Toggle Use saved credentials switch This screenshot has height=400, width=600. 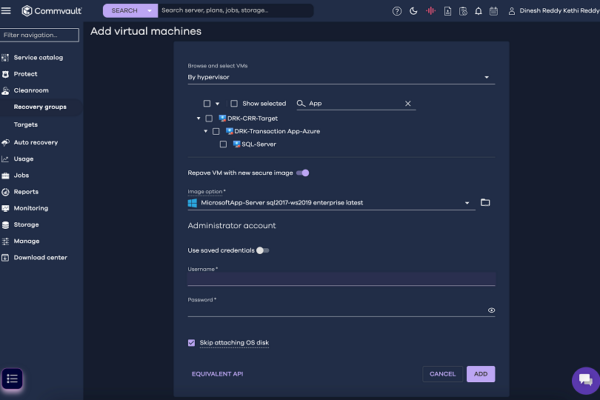coord(262,250)
